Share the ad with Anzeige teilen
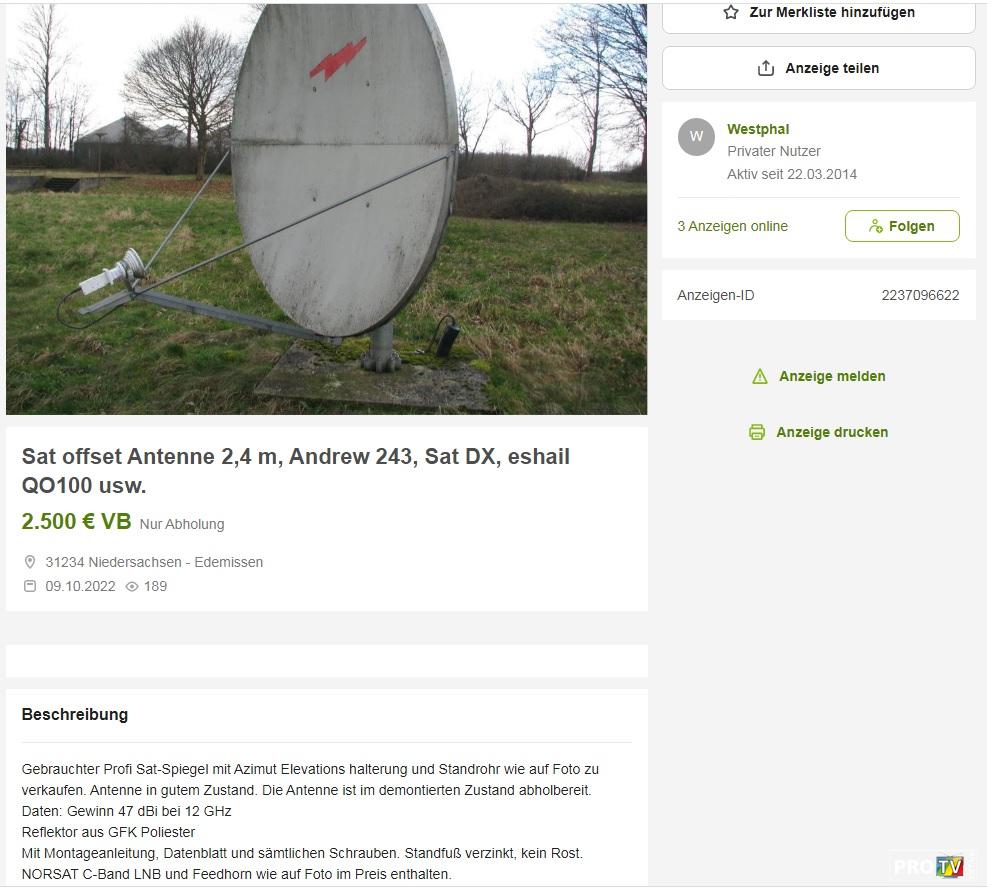Image resolution: width=987 pixels, height=891 pixels. tap(818, 68)
